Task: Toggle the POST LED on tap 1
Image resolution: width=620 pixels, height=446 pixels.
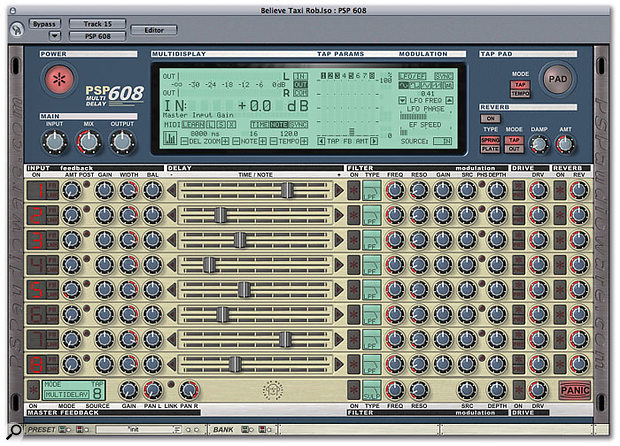Action: [86, 184]
